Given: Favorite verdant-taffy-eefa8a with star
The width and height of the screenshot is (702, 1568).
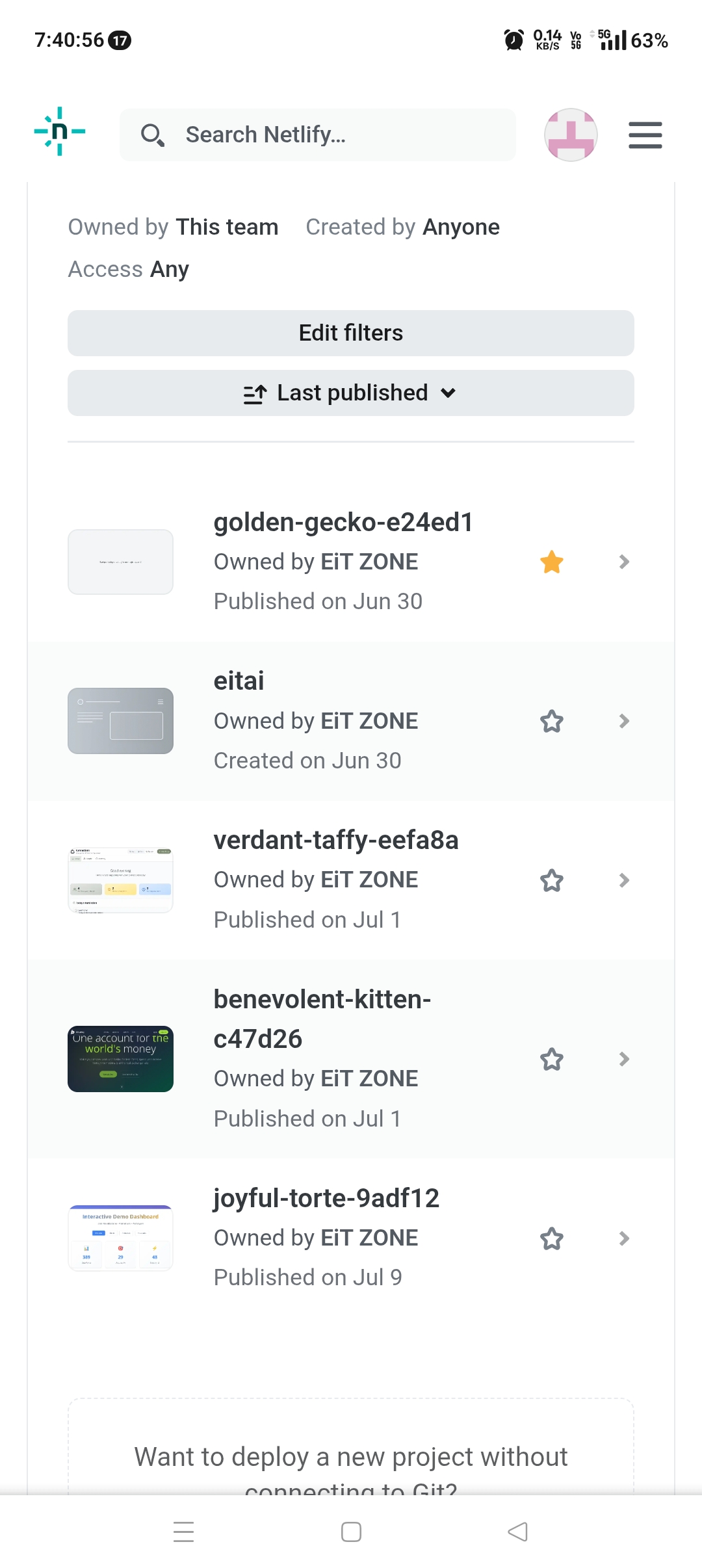Looking at the screenshot, I should (552, 881).
